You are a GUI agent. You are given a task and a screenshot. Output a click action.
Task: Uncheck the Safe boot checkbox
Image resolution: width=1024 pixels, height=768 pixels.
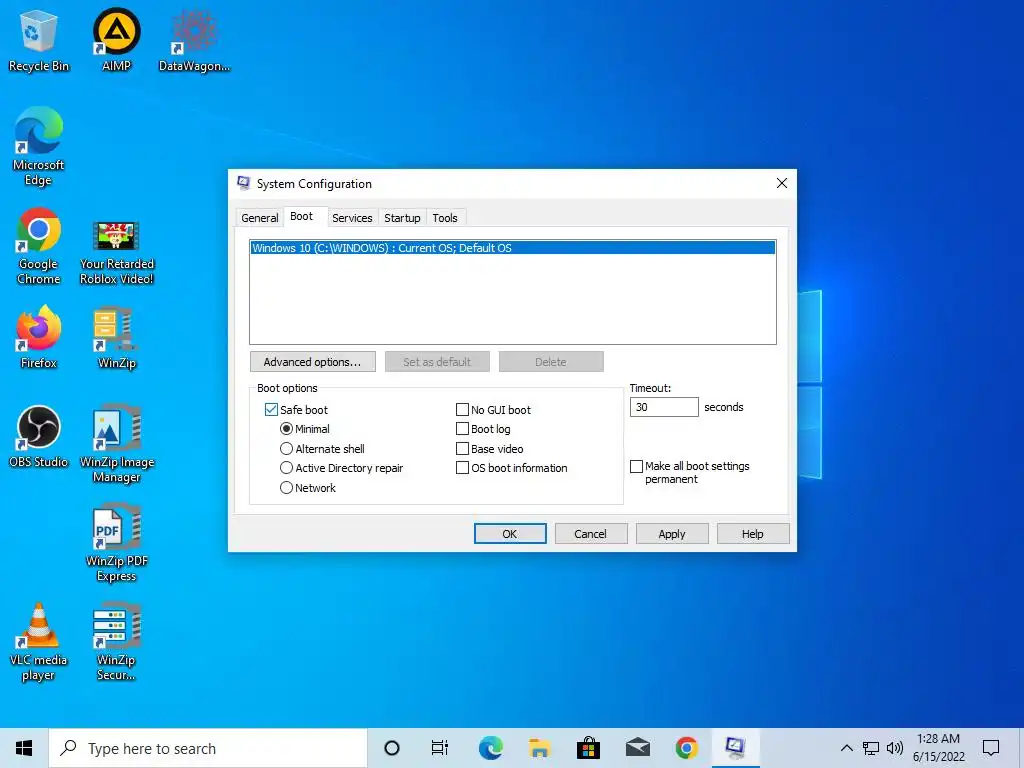pyautogui.click(x=271, y=409)
